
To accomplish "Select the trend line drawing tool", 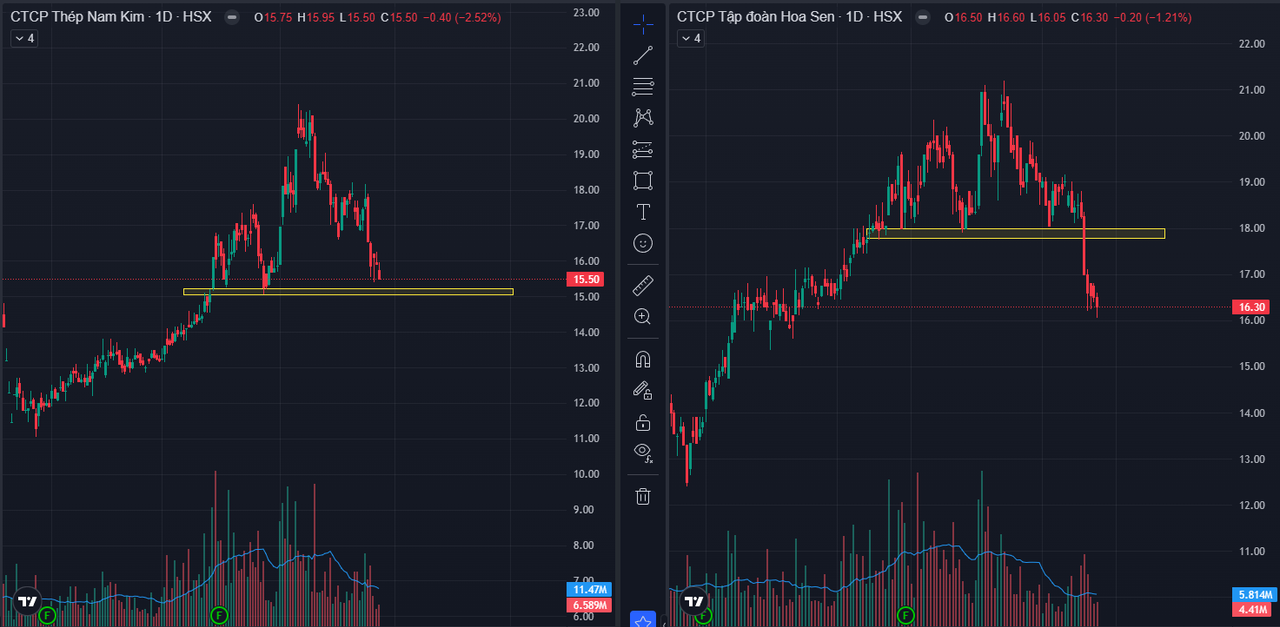I will pos(643,55).
